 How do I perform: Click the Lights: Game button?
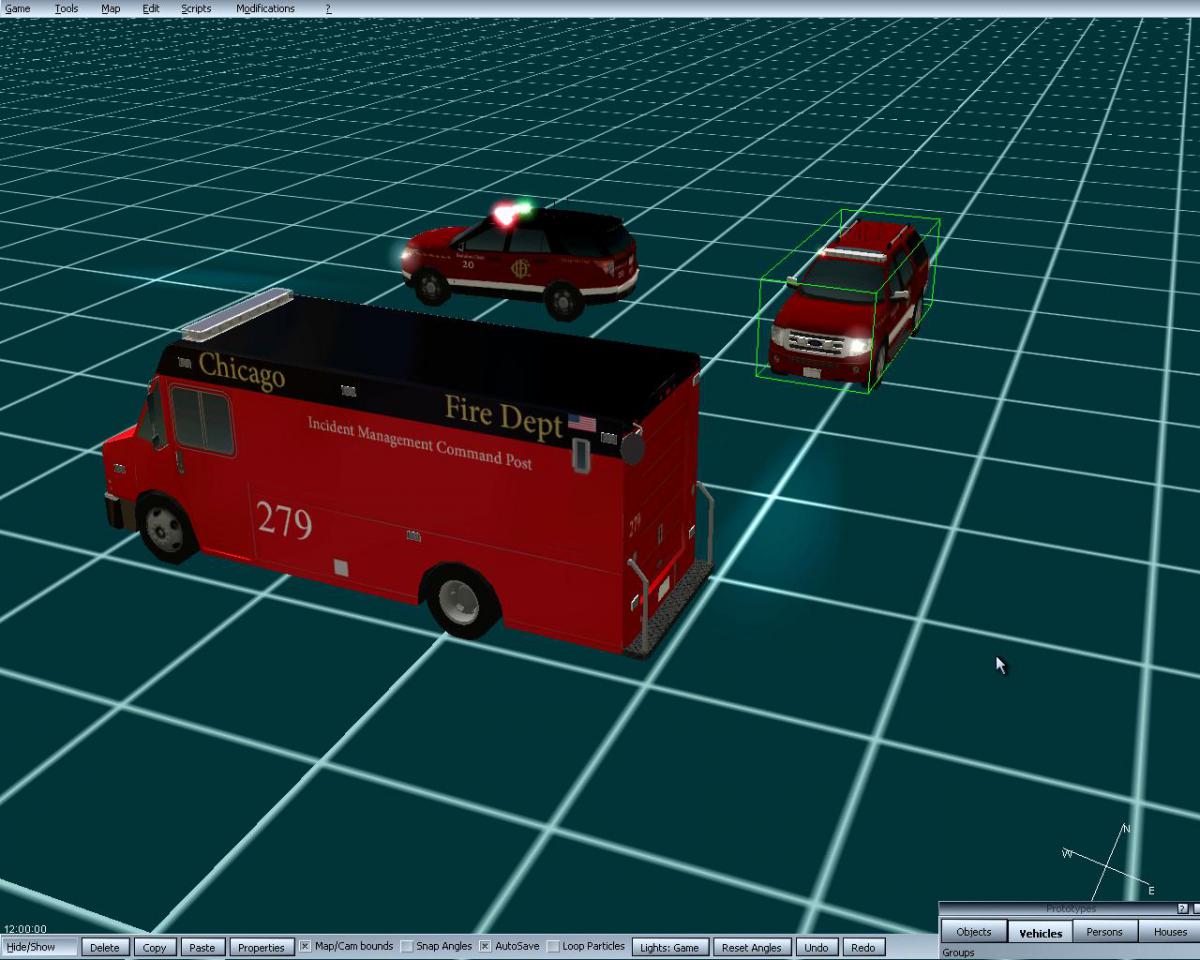(670, 947)
